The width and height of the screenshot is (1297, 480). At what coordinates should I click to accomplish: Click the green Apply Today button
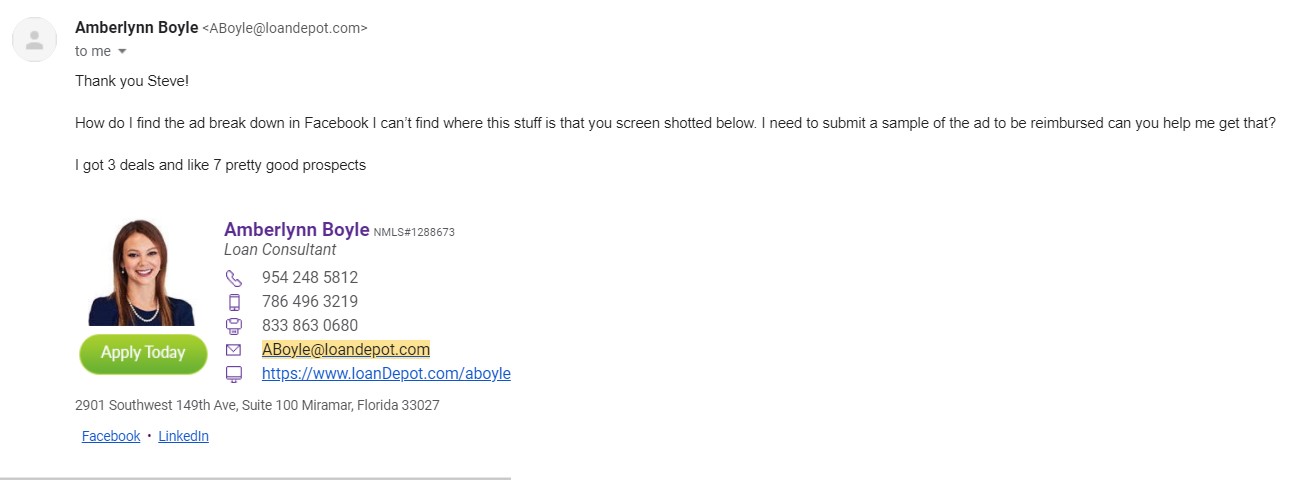143,354
